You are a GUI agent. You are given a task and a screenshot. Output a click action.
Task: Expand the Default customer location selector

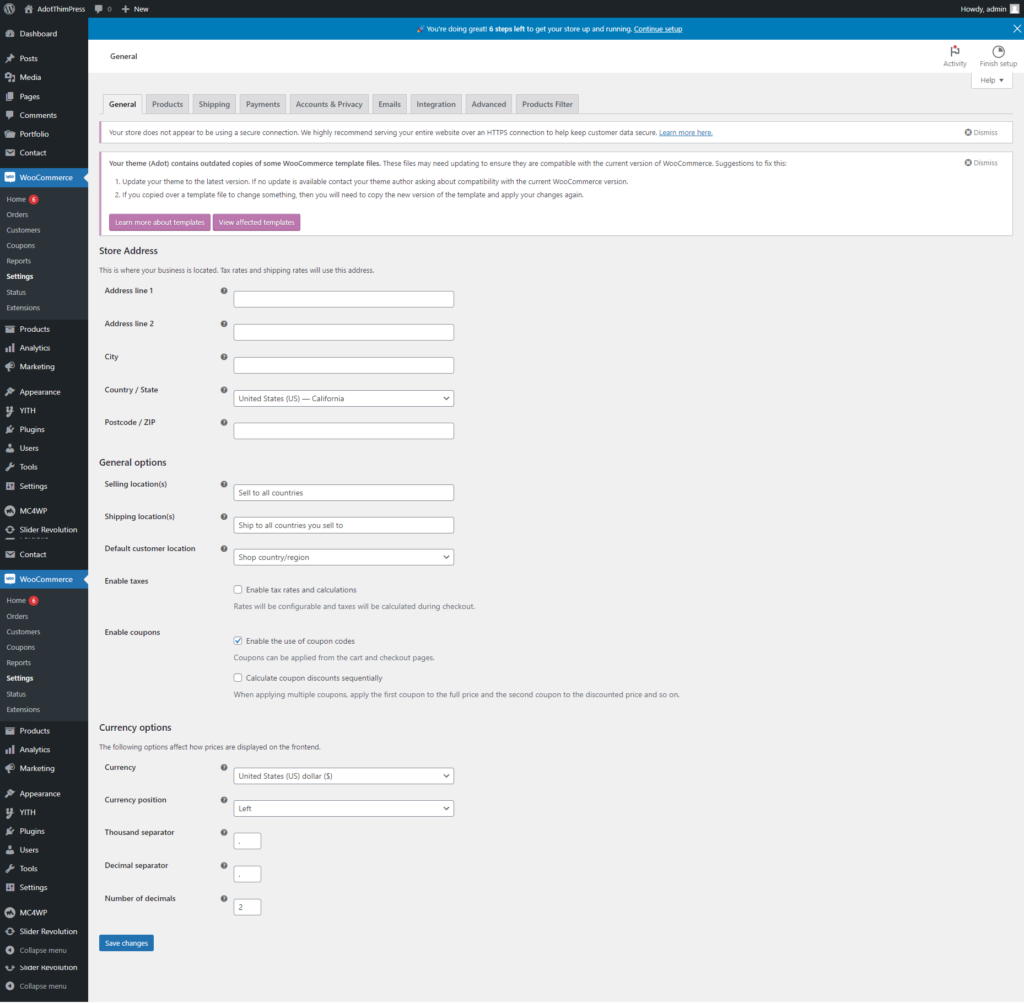pos(343,557)
